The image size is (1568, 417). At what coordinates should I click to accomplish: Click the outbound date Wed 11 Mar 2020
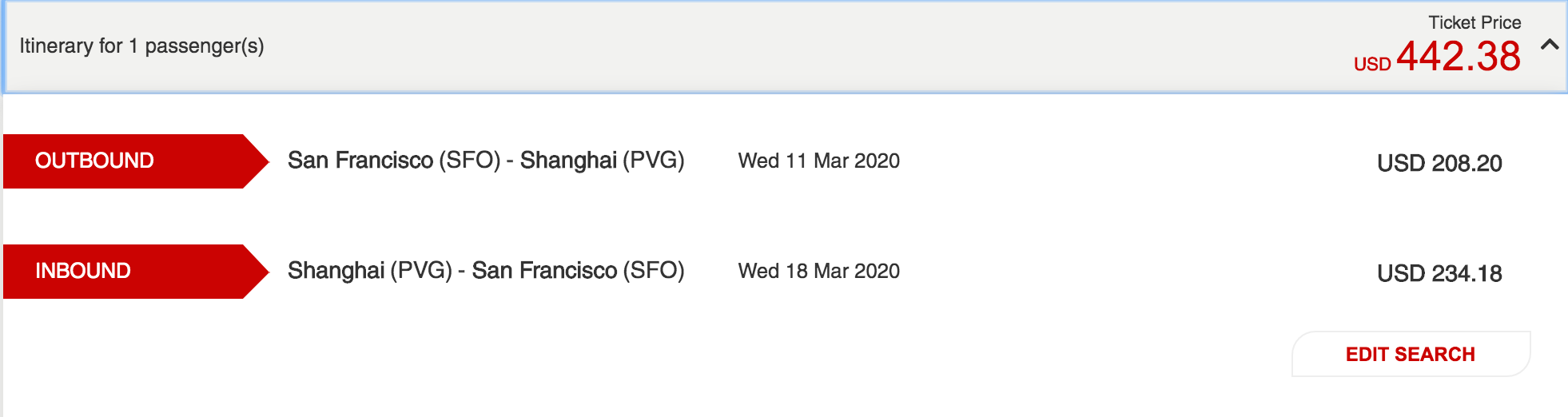click(818, 161)
